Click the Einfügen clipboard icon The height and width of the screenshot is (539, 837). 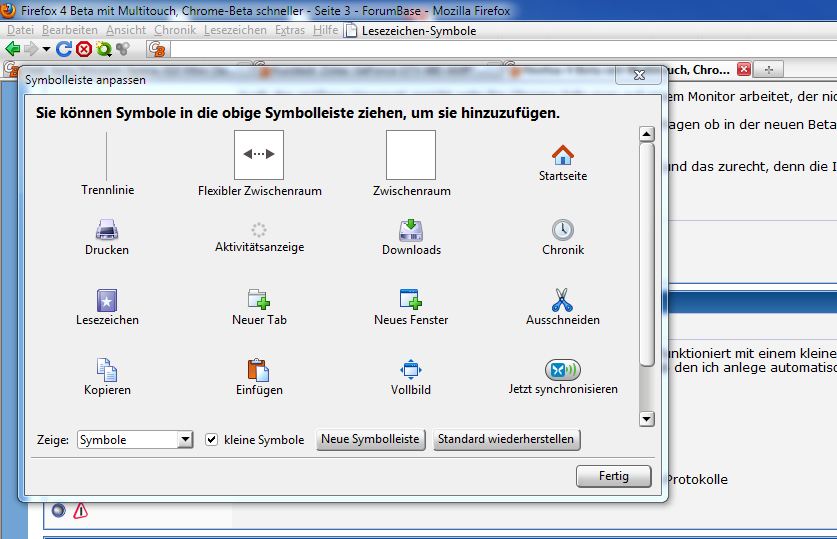(x=259, y=370)
